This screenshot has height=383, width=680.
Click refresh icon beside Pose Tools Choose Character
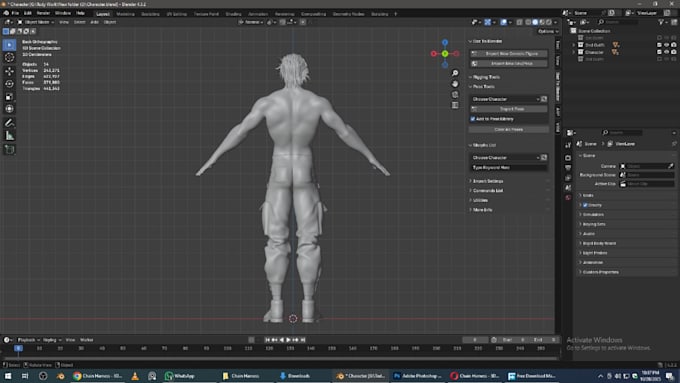point(544,99)
